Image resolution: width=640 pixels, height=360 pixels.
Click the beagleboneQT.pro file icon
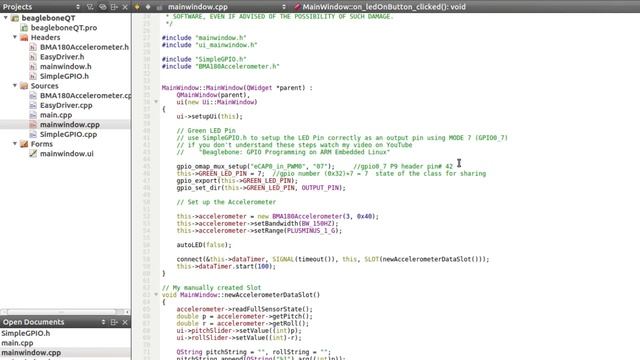(x=24, y=28)
